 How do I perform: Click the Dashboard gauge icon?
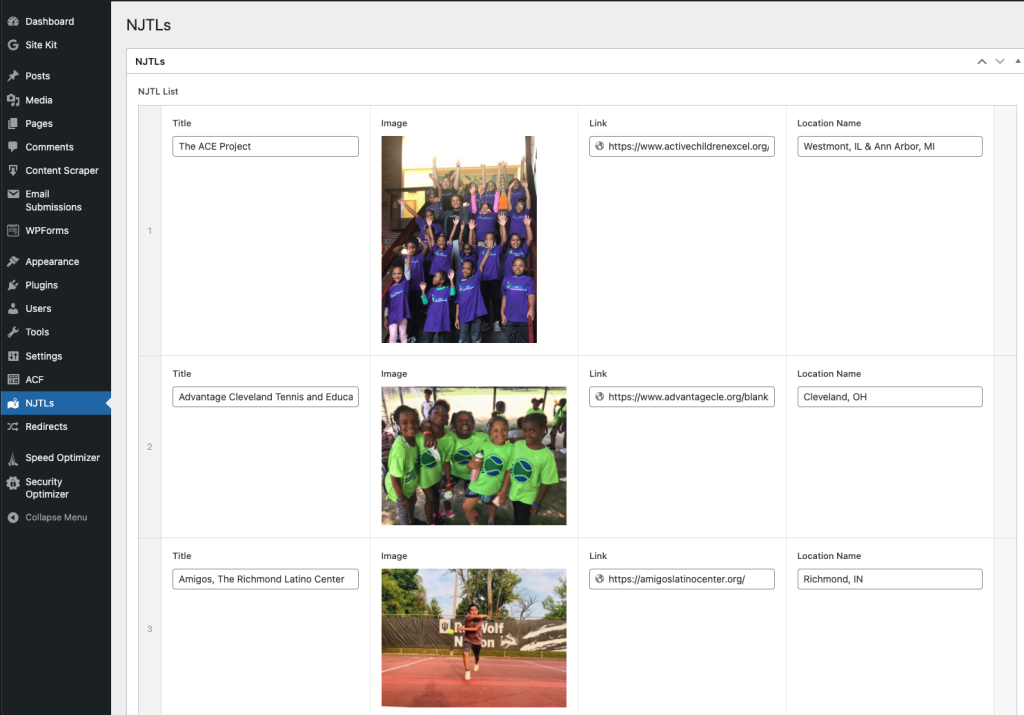[13, 22]
